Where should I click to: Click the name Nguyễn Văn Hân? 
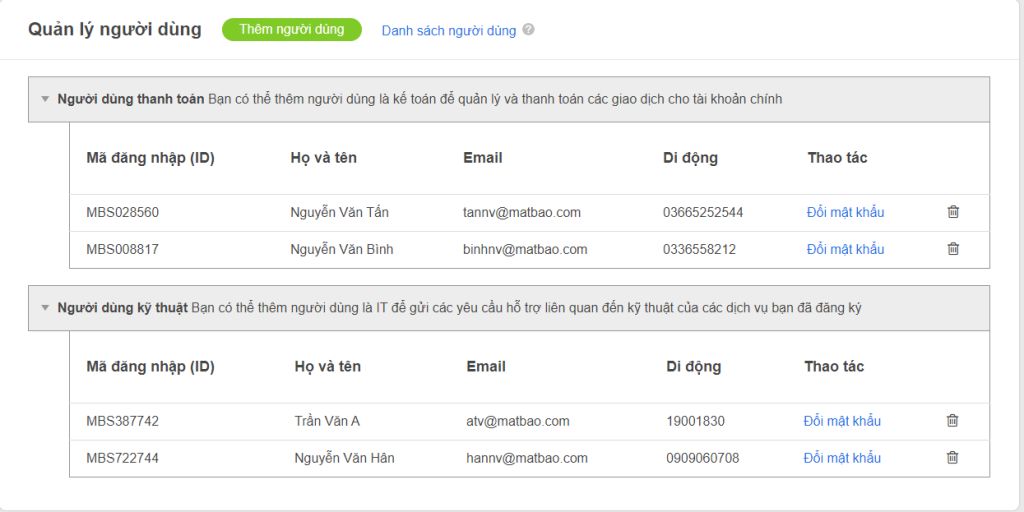point(344,458)
